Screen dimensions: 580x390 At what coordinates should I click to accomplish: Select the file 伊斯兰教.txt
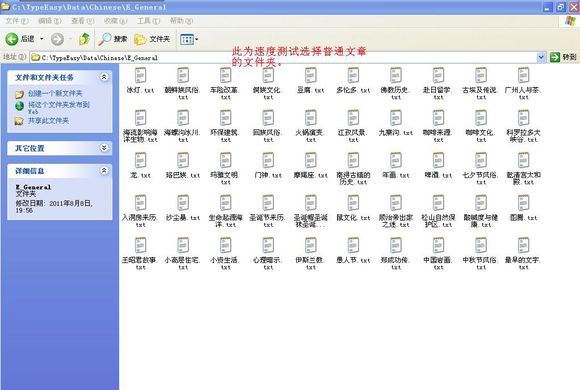coord(310,253)
